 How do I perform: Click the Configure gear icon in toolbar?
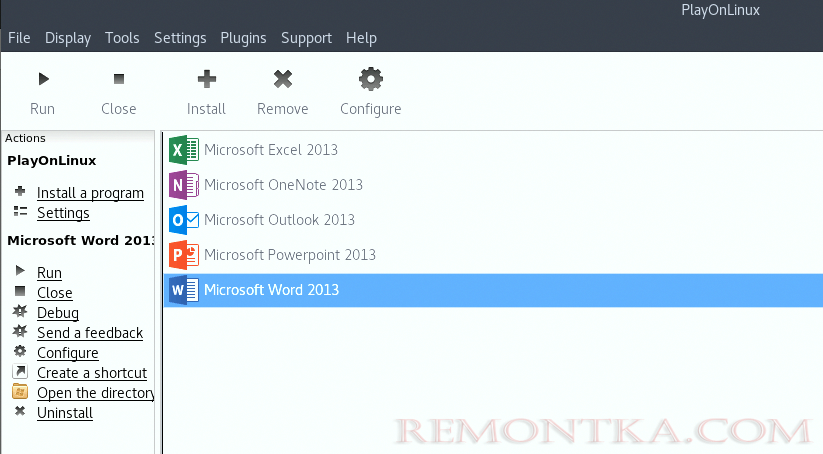371,79
